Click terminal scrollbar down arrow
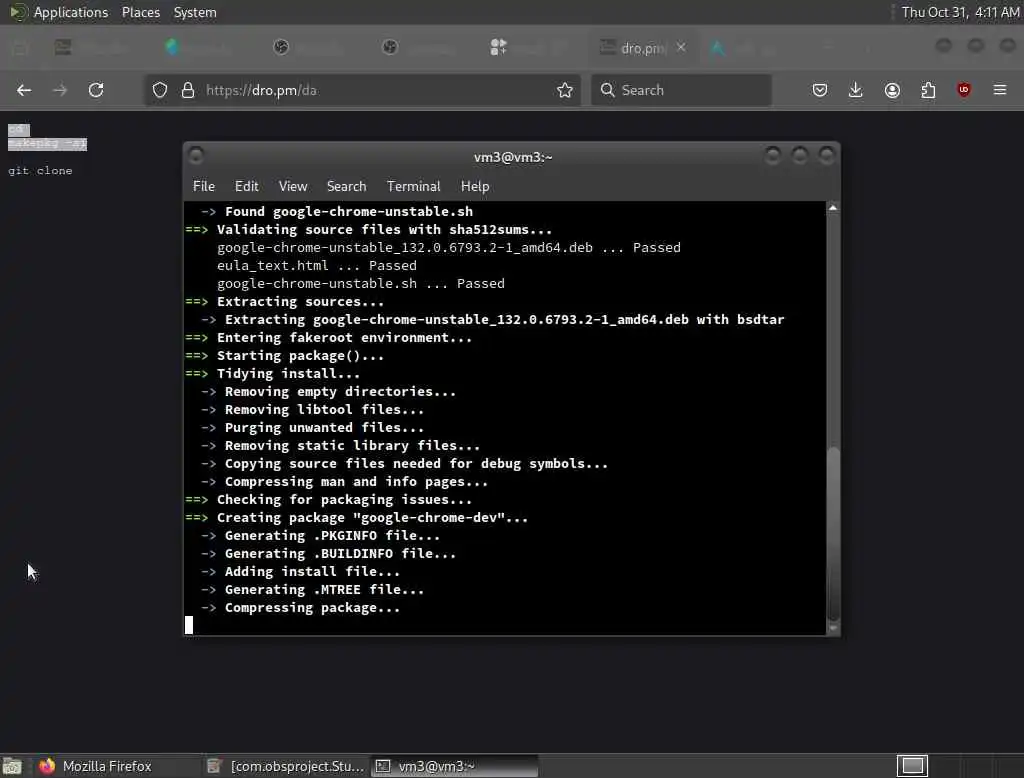The image size is (1024, 778). [833, 628]
